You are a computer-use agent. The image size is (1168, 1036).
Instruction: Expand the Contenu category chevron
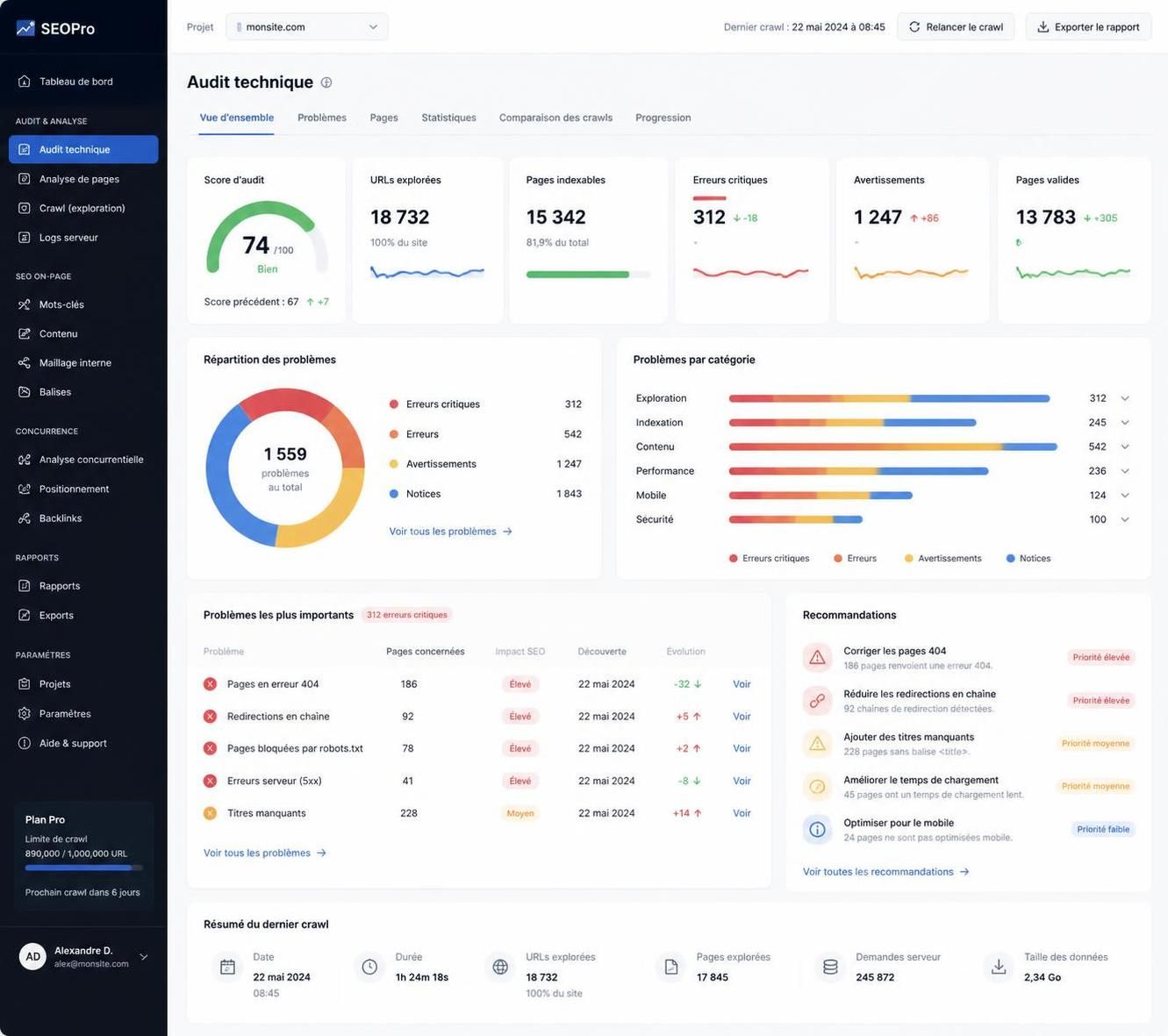coord(1125,447)
